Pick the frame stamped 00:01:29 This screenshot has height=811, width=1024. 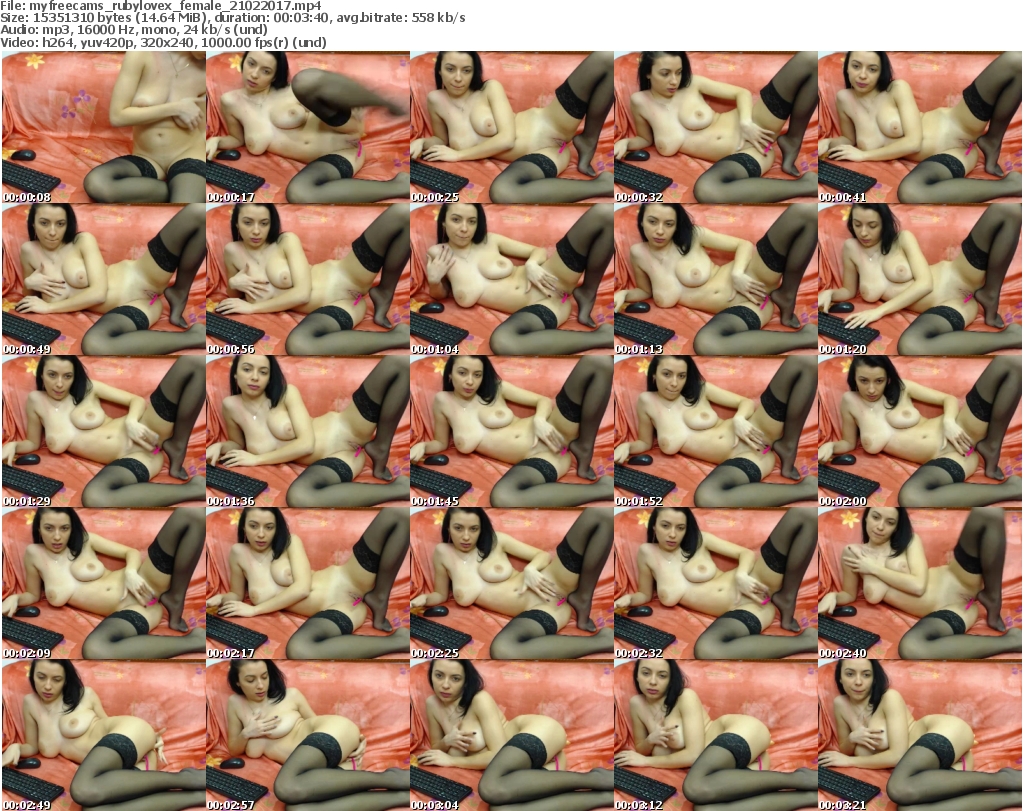104,432
